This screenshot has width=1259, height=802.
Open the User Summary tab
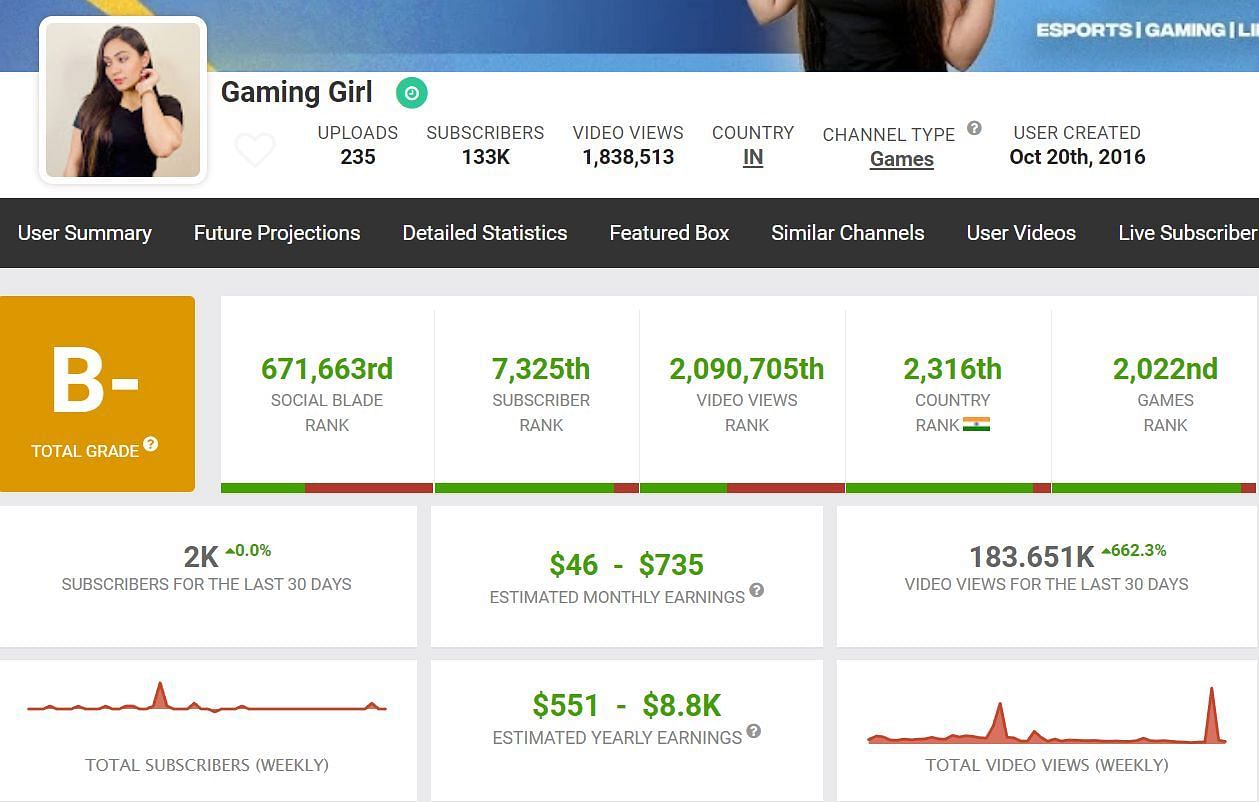tap(85, 233)
